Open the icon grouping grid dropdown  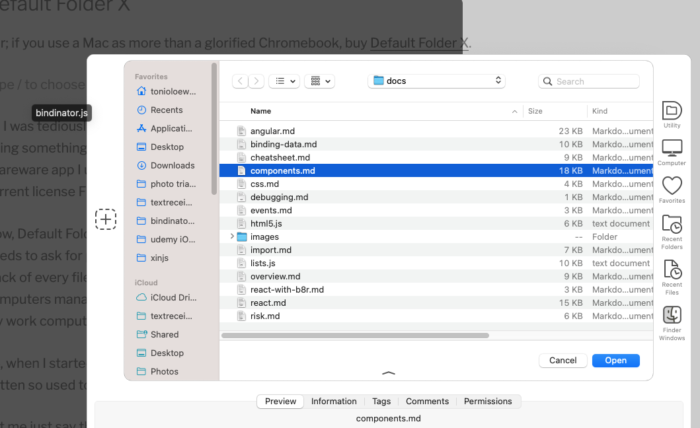tap(320, 81)
